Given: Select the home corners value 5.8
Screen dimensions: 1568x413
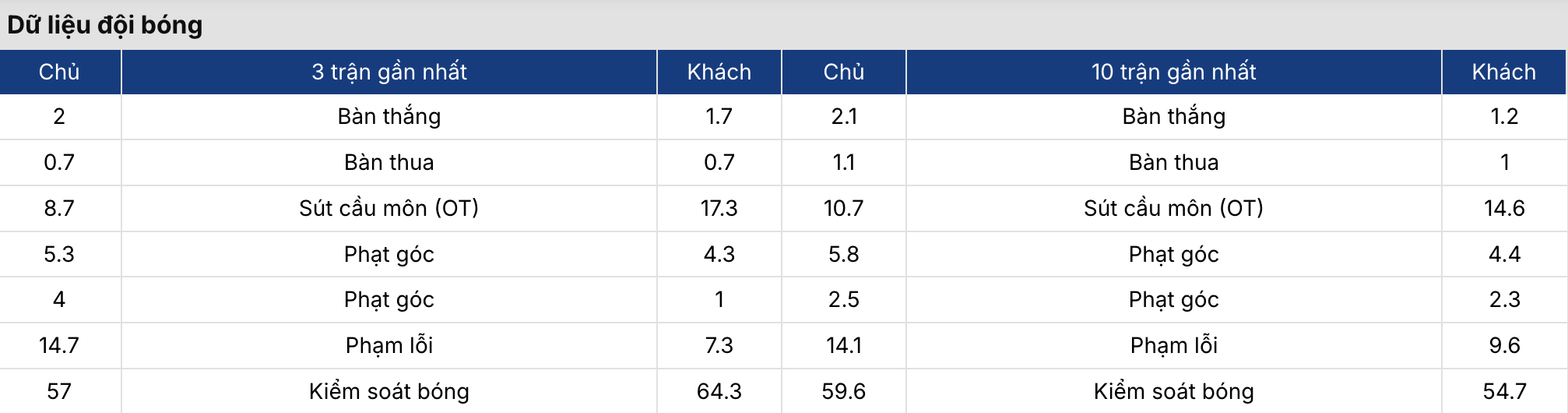Looking at the screenshot, I should [844, 254].
